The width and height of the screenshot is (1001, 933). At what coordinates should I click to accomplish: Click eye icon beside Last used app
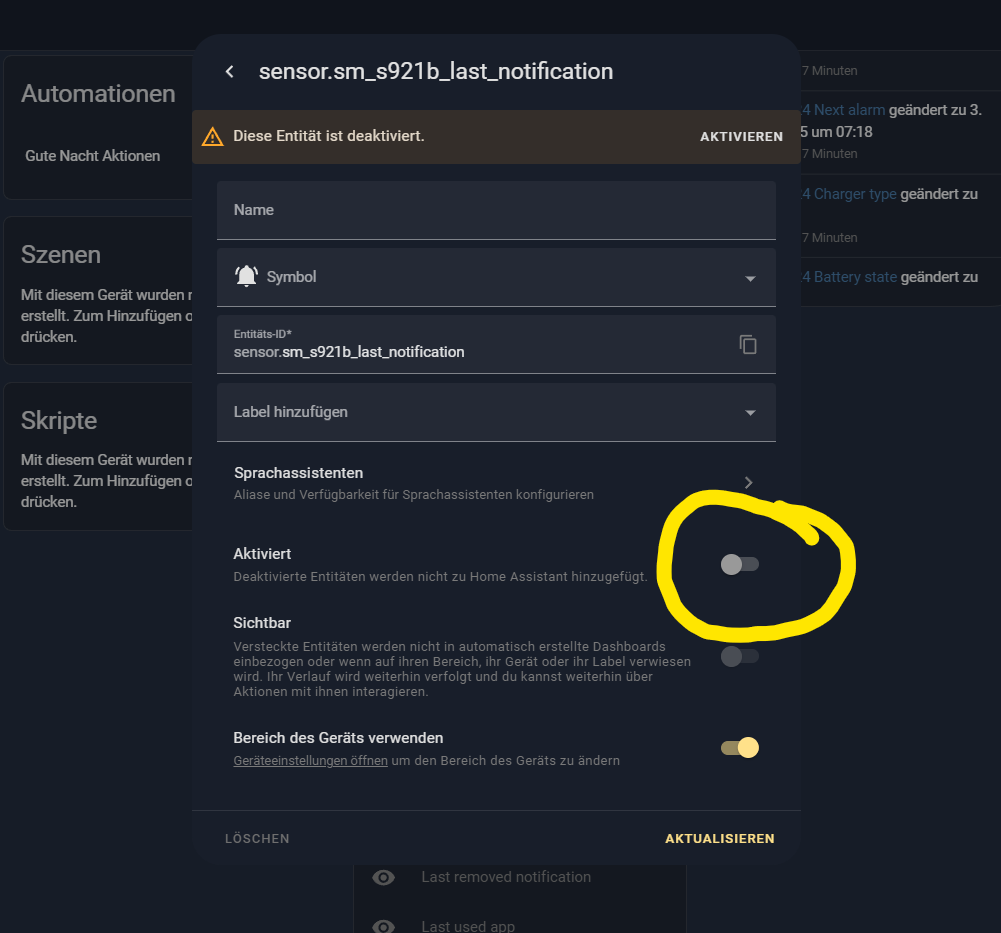(x=383, y=927)
